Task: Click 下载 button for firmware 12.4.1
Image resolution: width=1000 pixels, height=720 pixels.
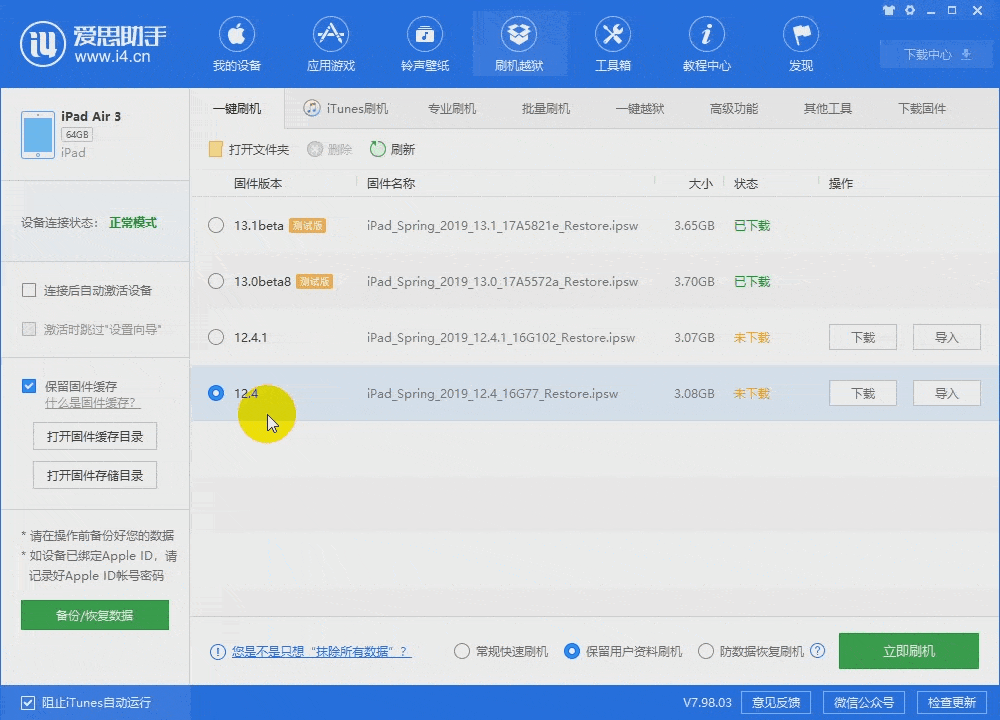Action: point(862,338)
